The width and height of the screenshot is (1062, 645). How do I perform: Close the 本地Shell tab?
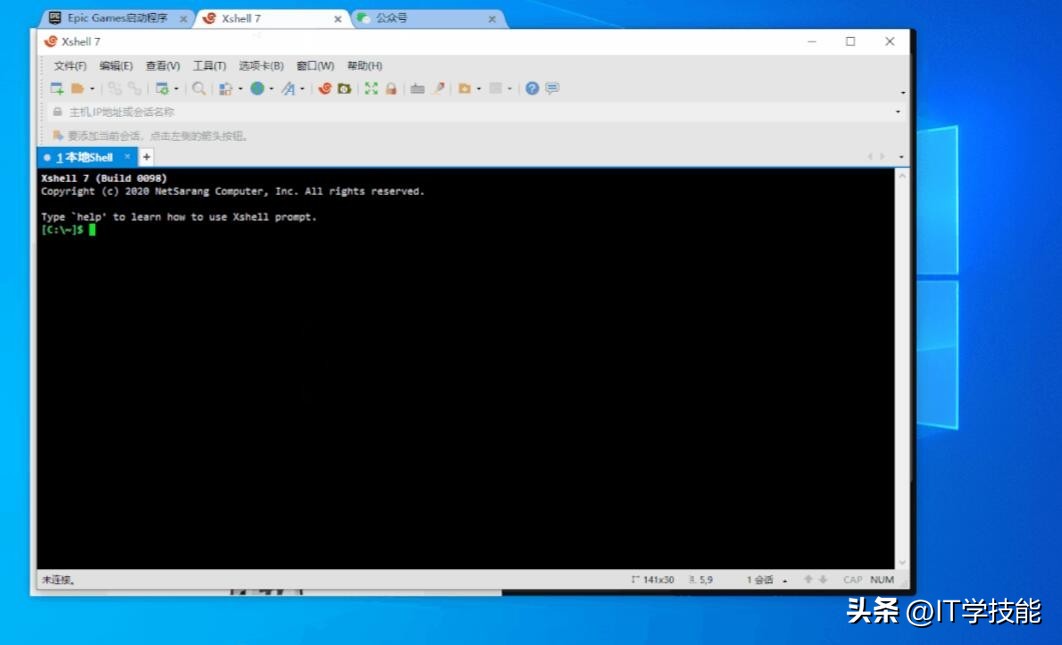(x=127, y=157)
